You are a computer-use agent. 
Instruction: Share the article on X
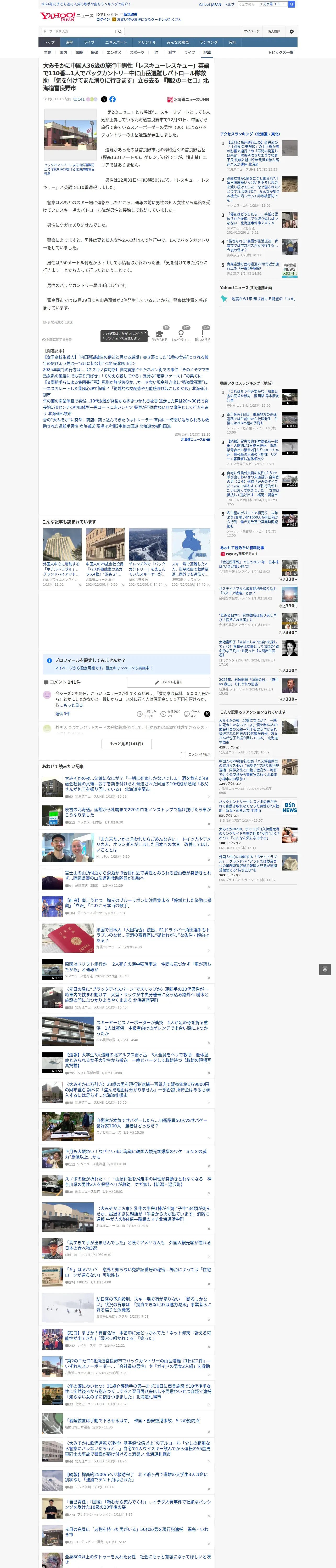point(104,99)
